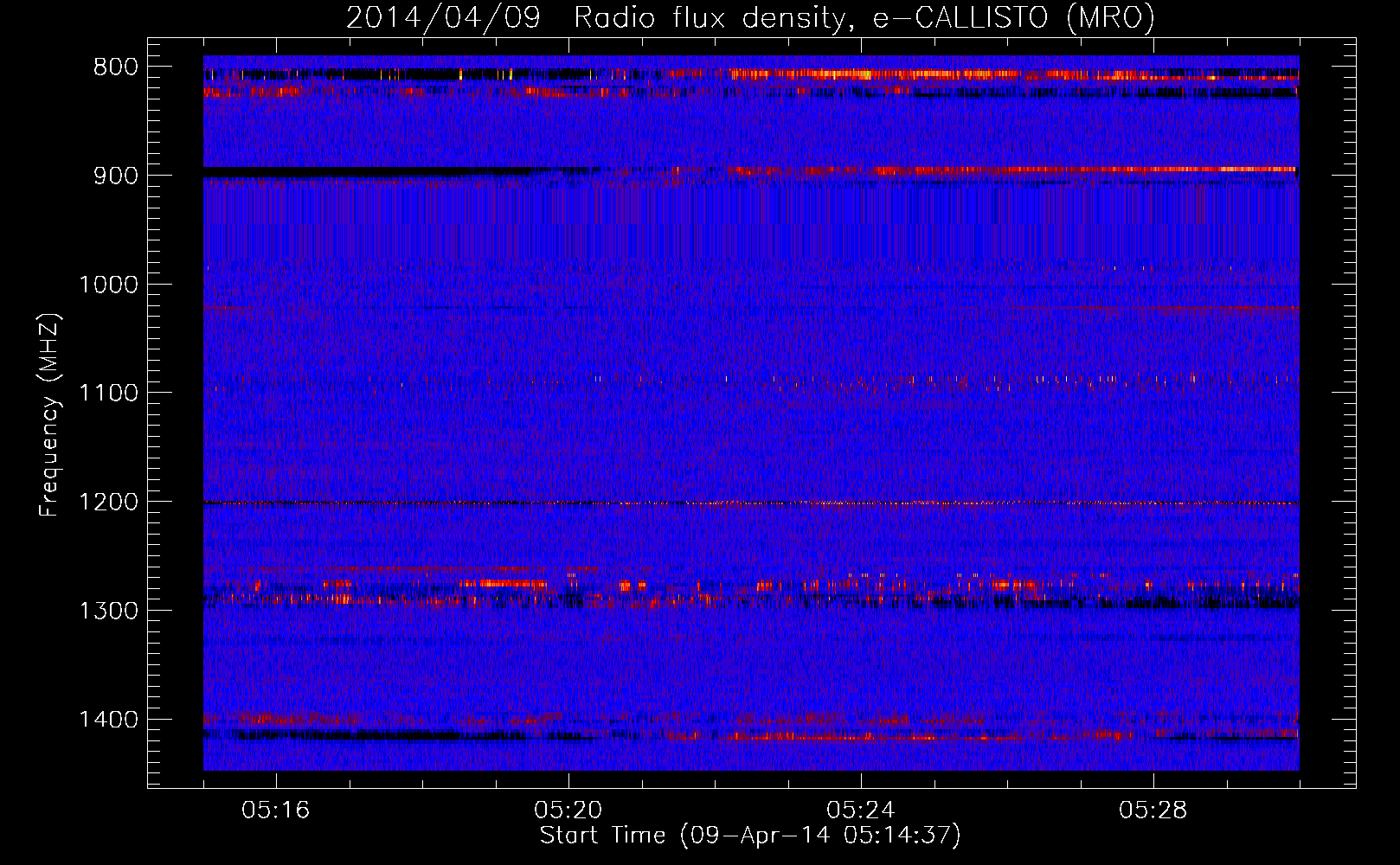Click the 1000 frequency tick label
The height and width of the screenshot is (865, 1400).
coord(109,285)
